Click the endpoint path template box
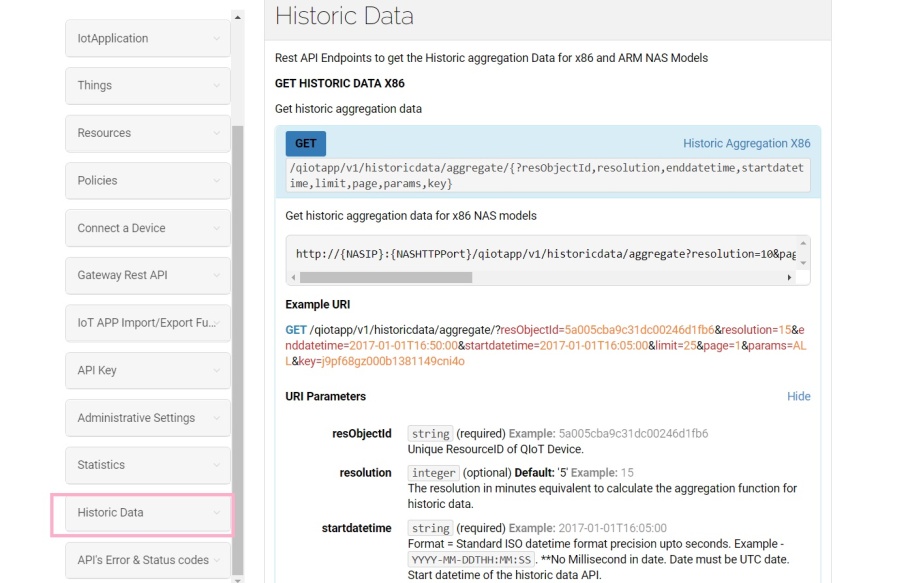Screen dimensions: 908x583 point(547,176)
